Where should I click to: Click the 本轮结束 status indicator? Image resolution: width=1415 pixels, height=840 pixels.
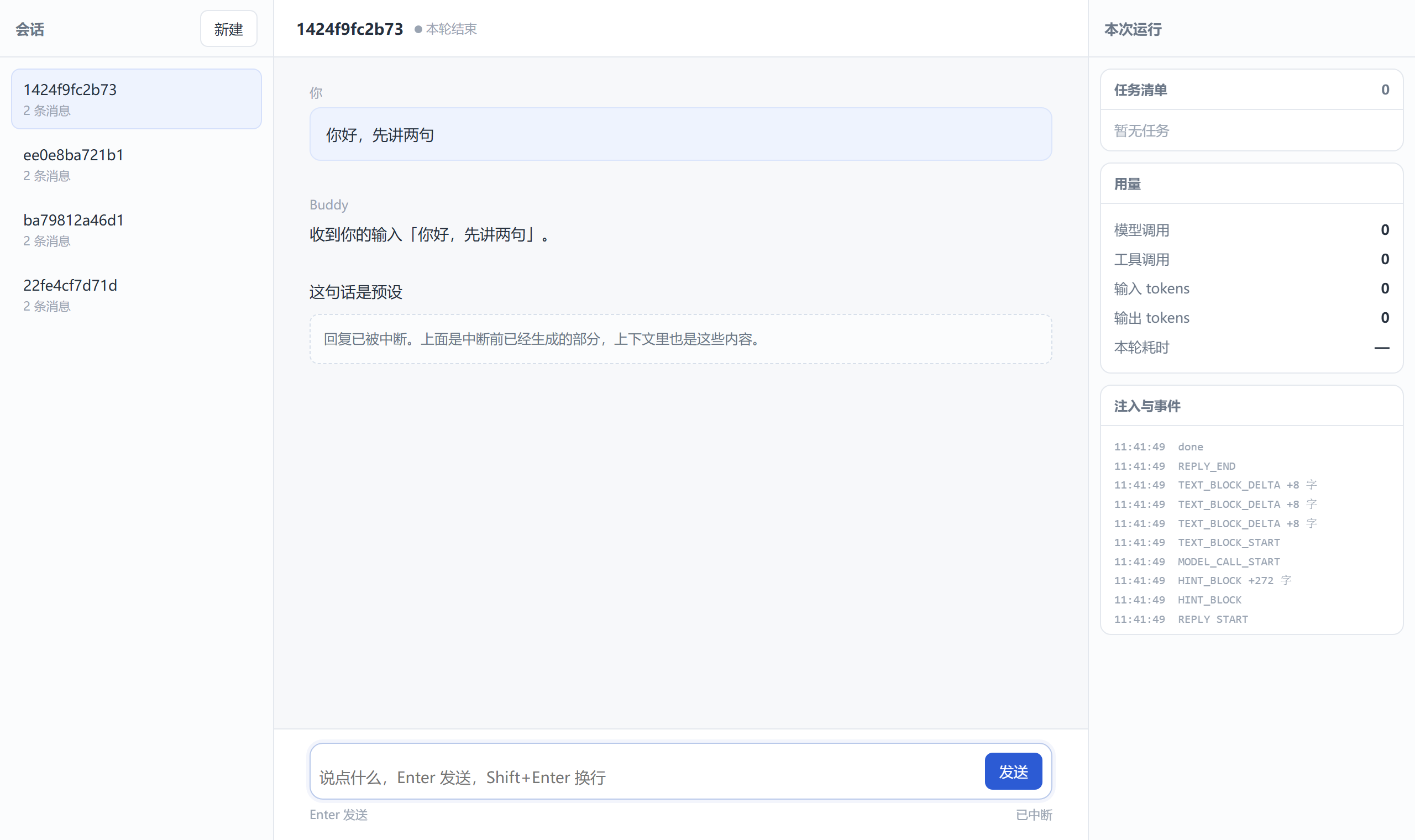(446, 29)
